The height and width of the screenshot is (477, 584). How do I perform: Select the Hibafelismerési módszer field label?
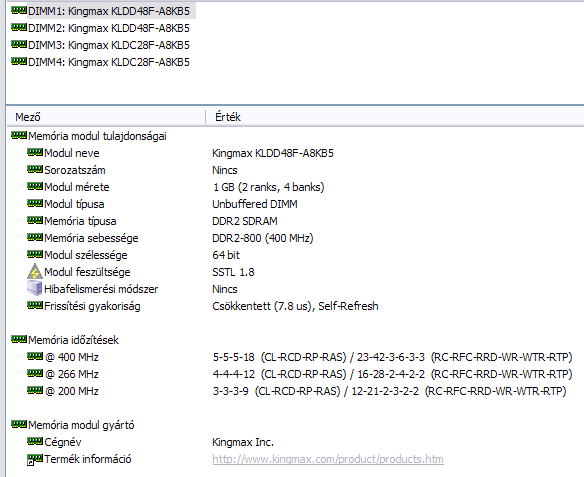101,289
